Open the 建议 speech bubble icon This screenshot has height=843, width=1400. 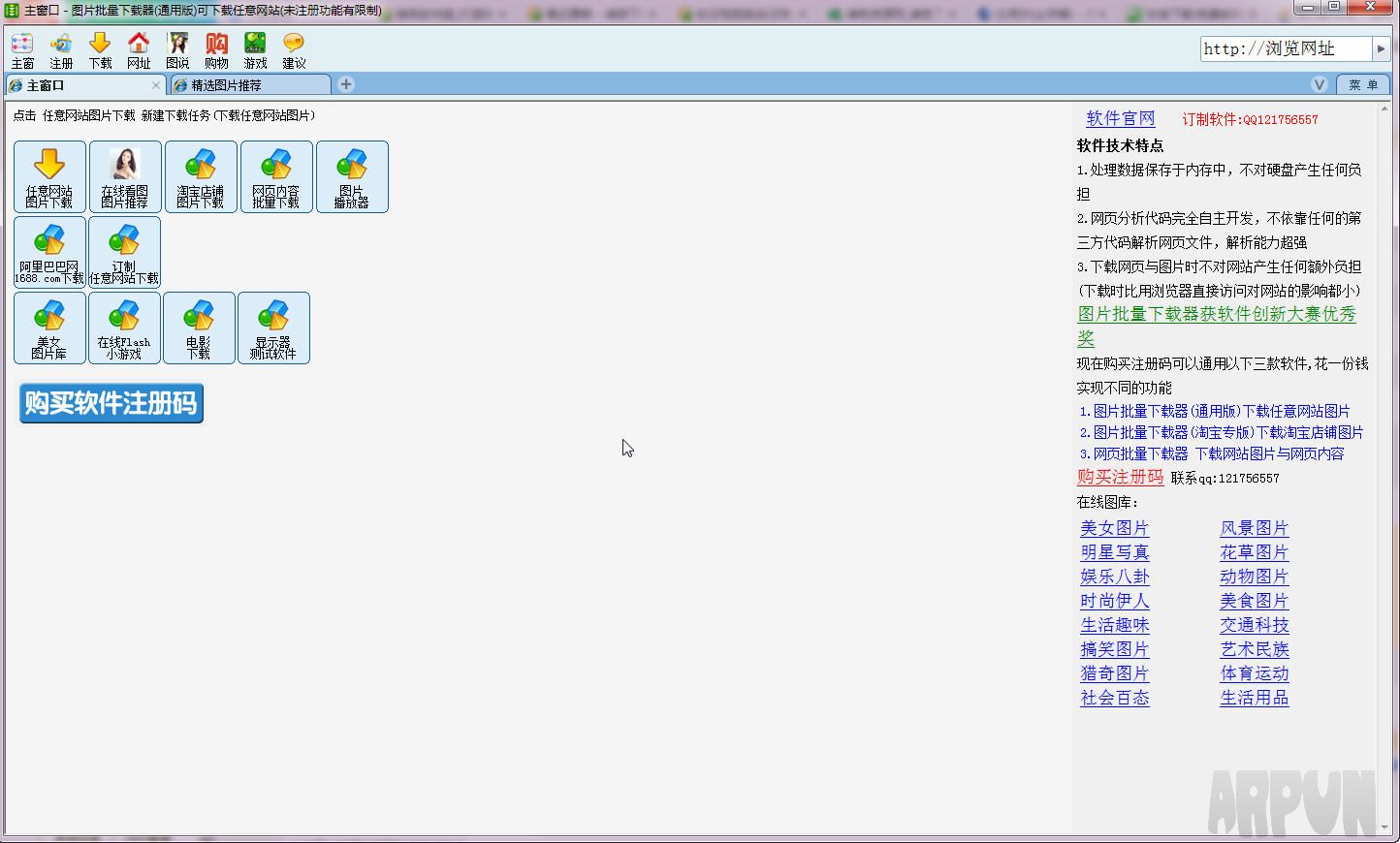[294, 50]
